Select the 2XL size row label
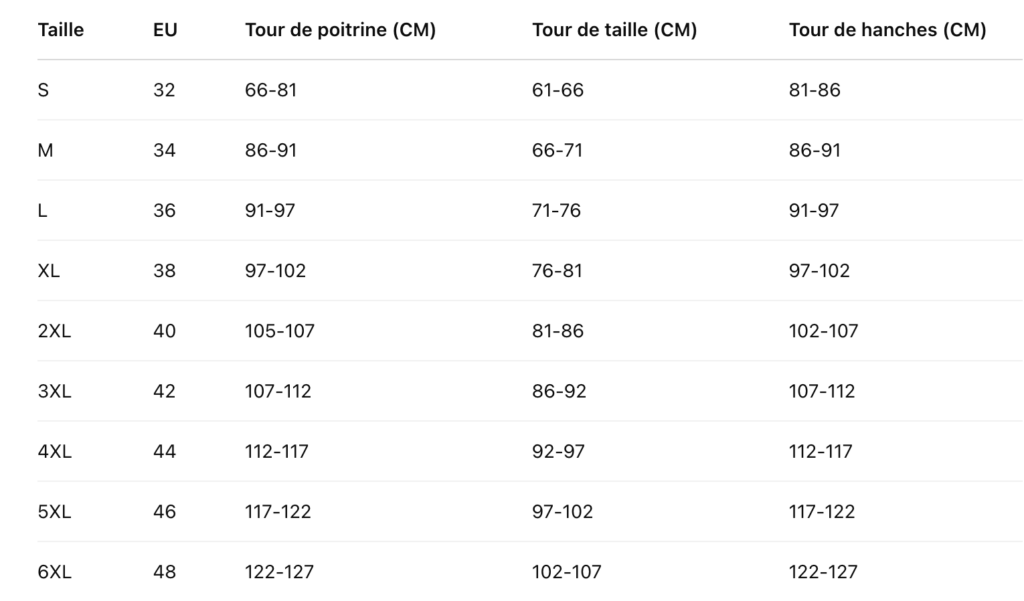The image size is (1024, 601). pyautogui.click(x=54, y=331)
